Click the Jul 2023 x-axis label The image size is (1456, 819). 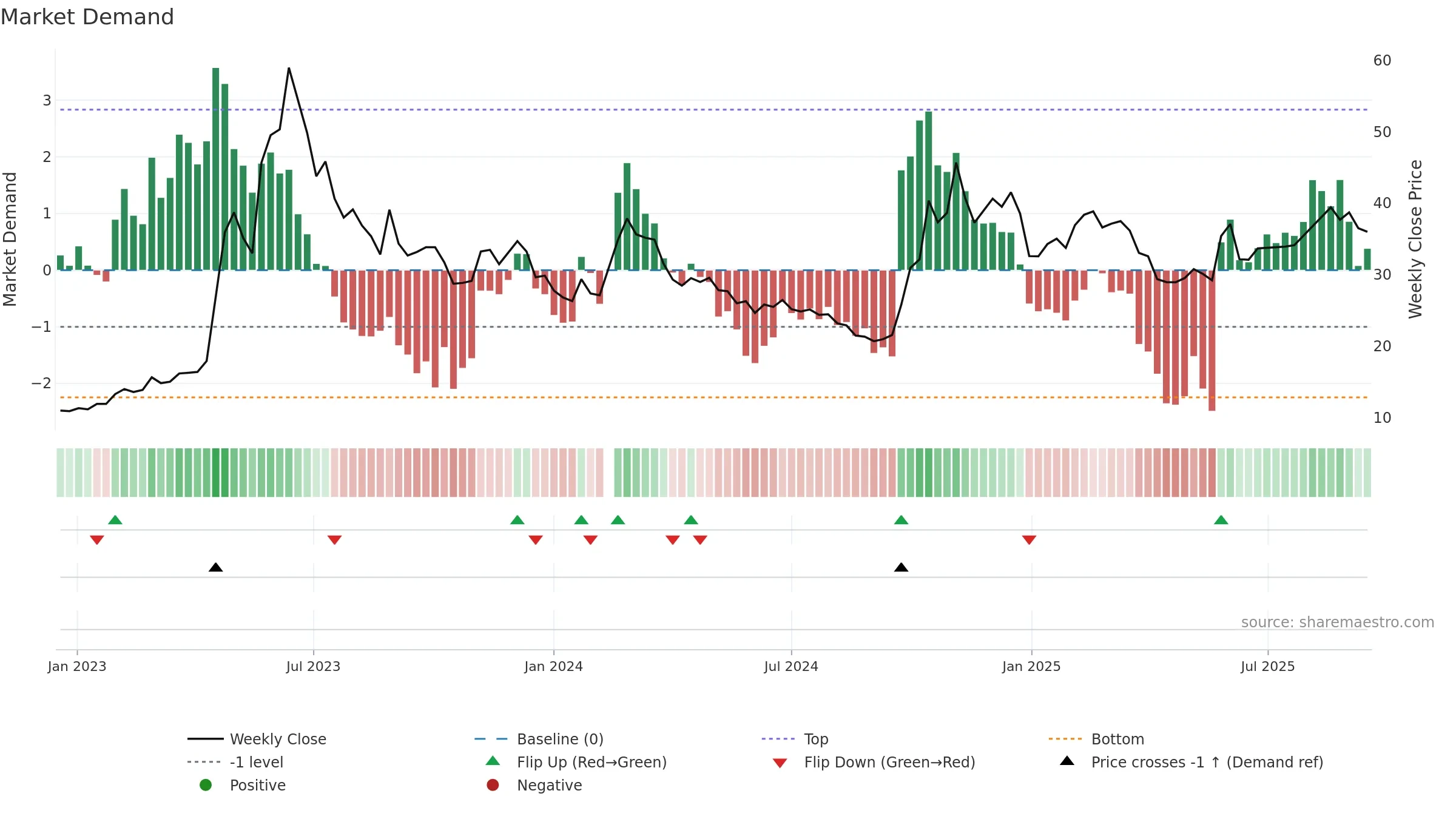click(314, 667)
